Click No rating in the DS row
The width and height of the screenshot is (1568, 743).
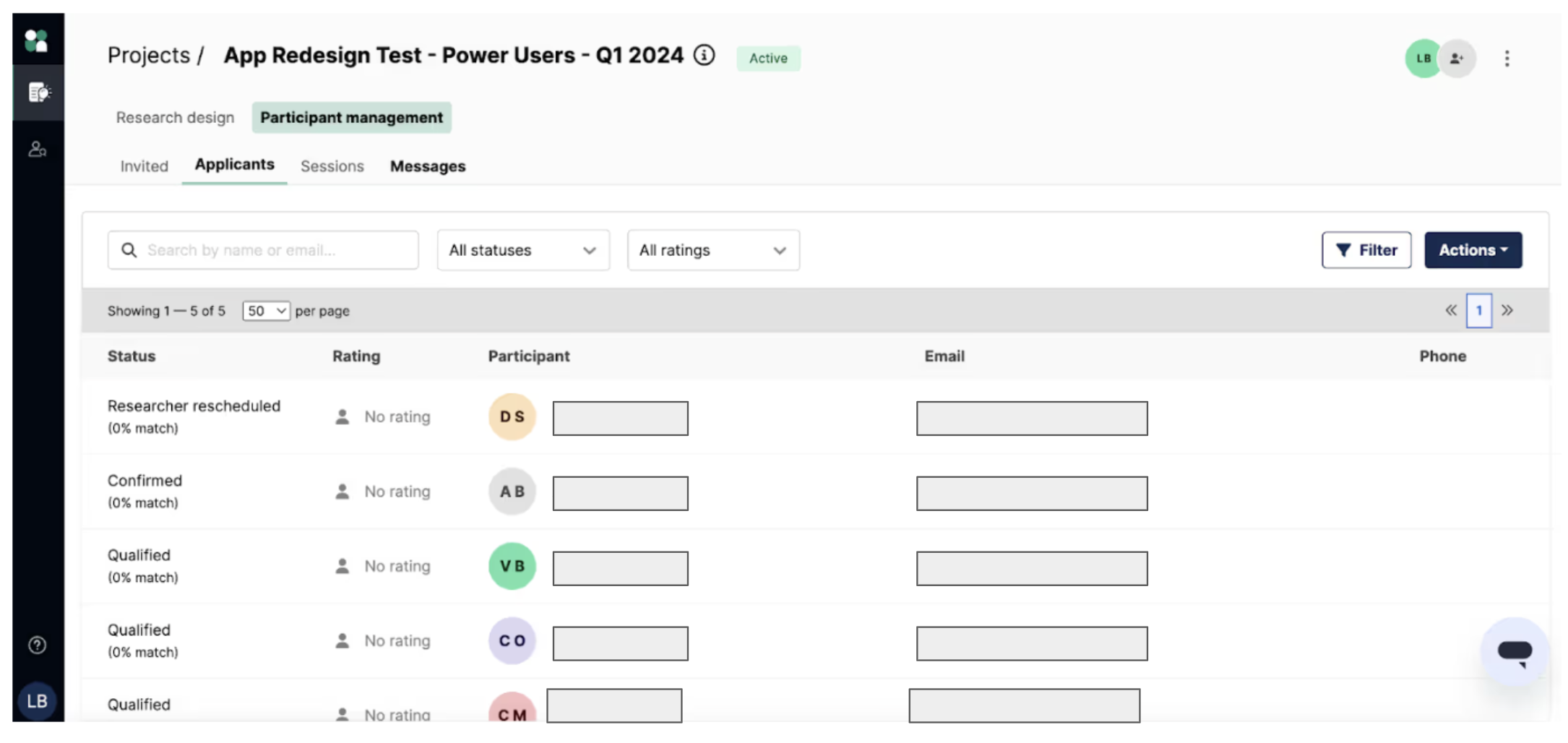coord(397,417)
